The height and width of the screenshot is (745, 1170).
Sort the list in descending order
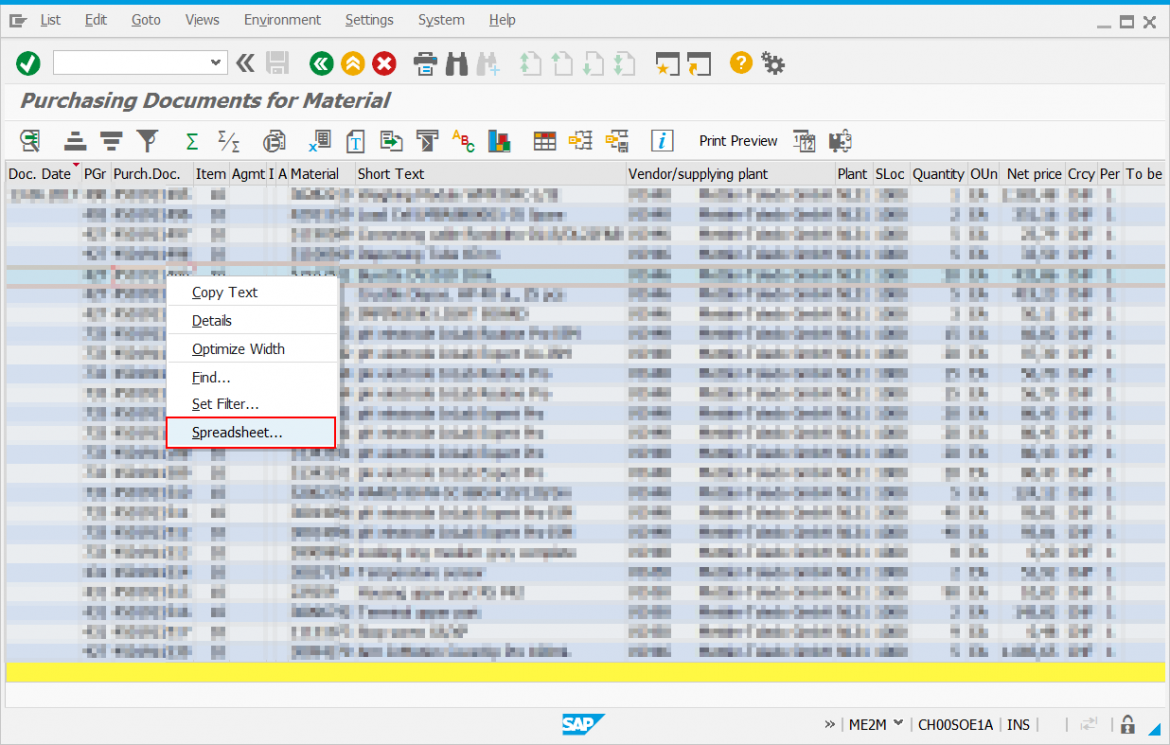pyautogui.click(x=111, y=141)
